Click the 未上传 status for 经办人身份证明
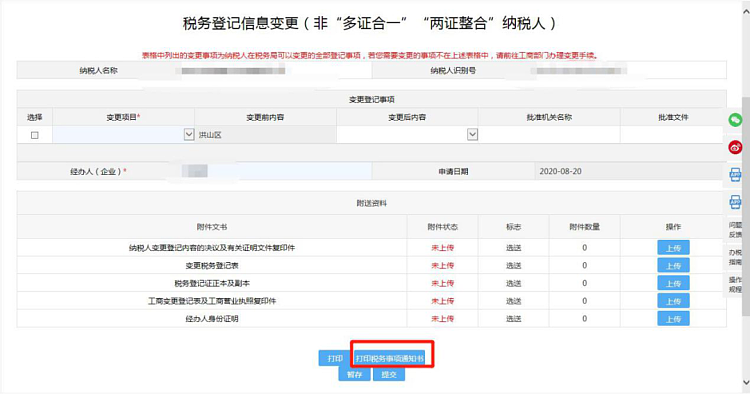This screenshot has height=394, width=750. 442,318
